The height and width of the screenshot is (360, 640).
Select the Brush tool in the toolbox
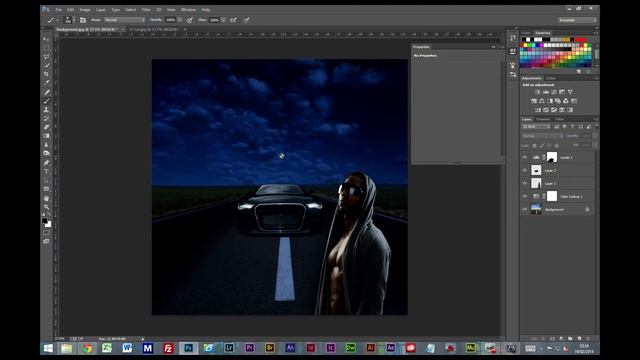coord(46,101)
